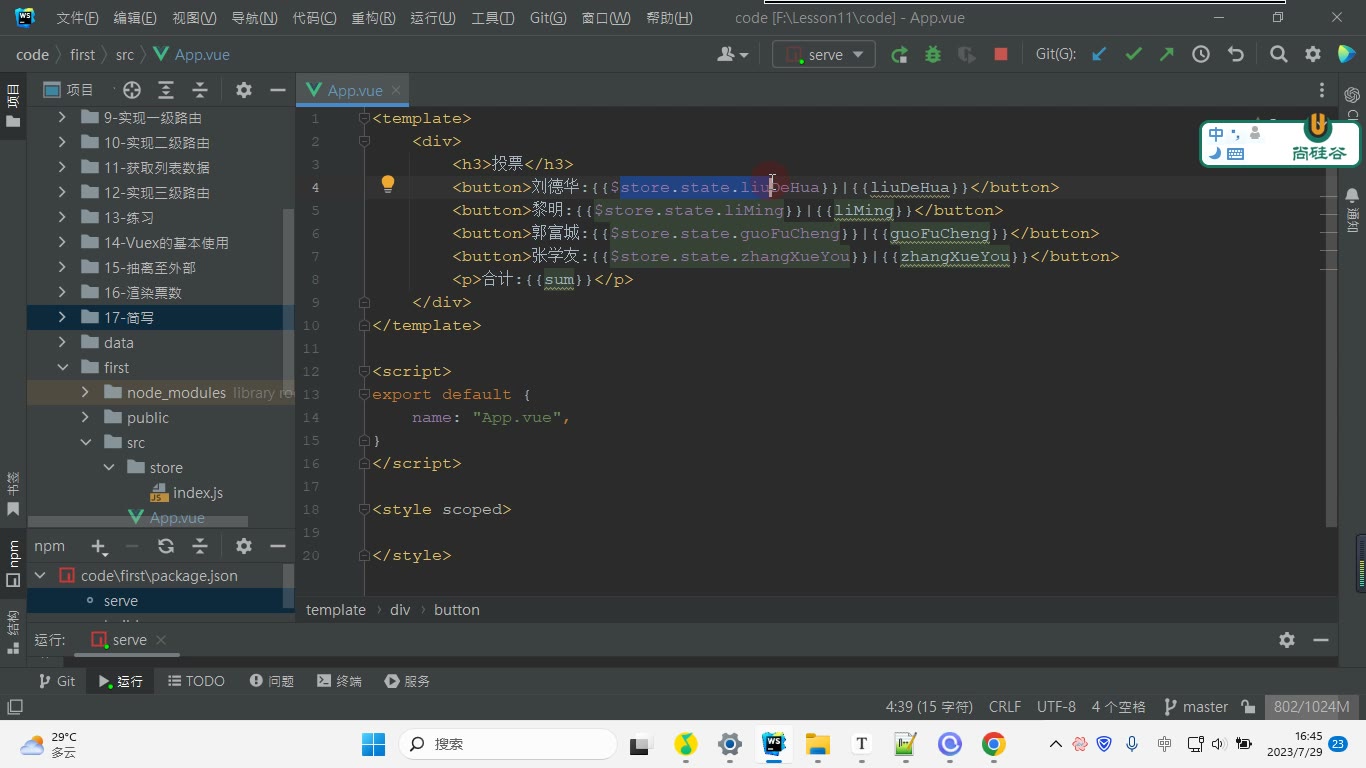Open IDE settings gear in toolbar

tap(1313, 55)
